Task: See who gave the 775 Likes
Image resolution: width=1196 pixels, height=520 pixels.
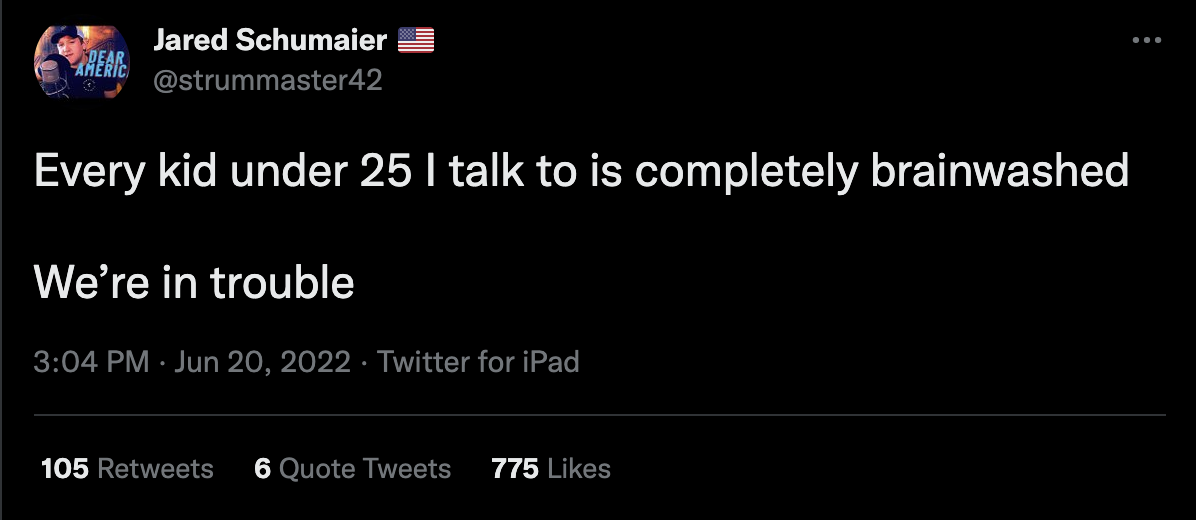Action: point(551,468)
